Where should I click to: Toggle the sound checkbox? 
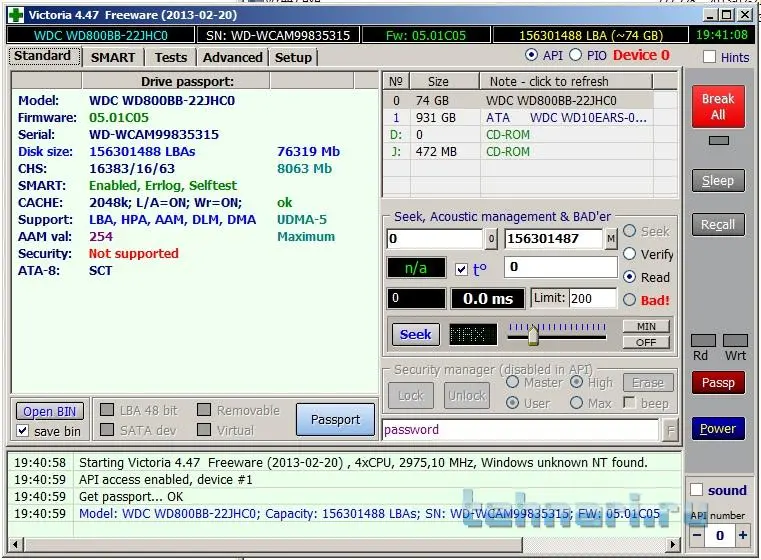[x=697, y=490]
